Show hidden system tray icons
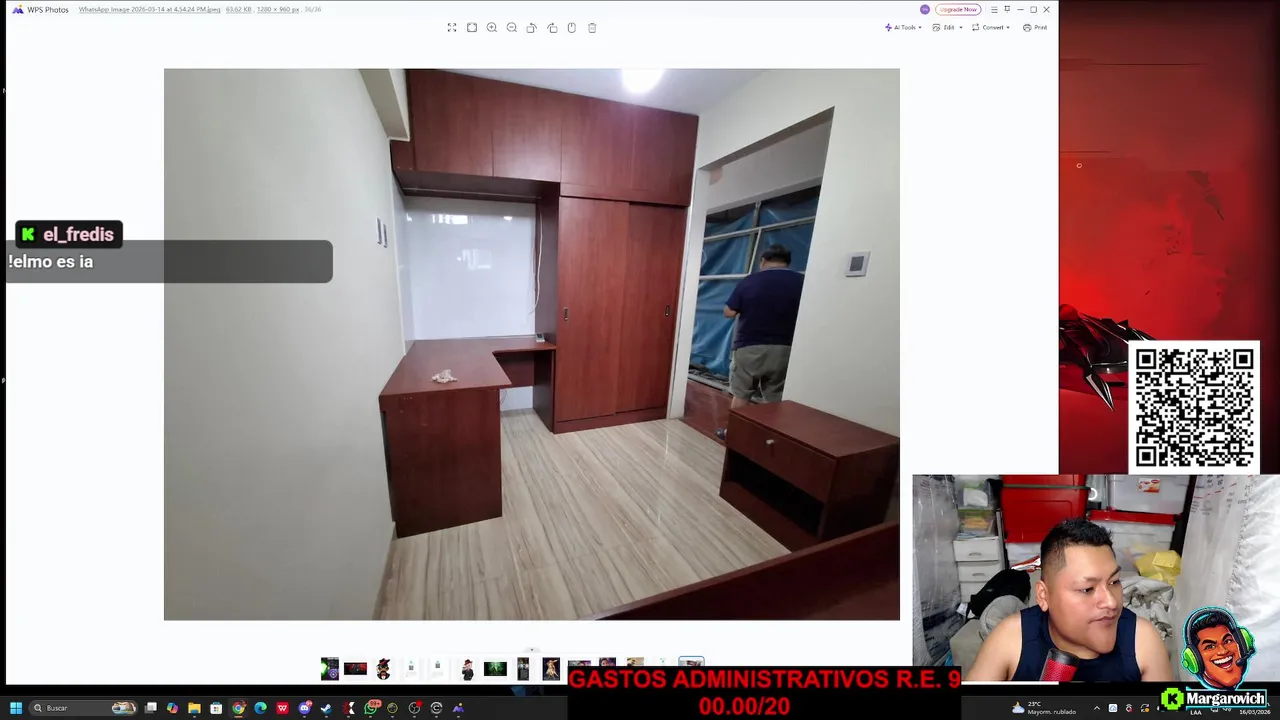 pos(1096,708)
